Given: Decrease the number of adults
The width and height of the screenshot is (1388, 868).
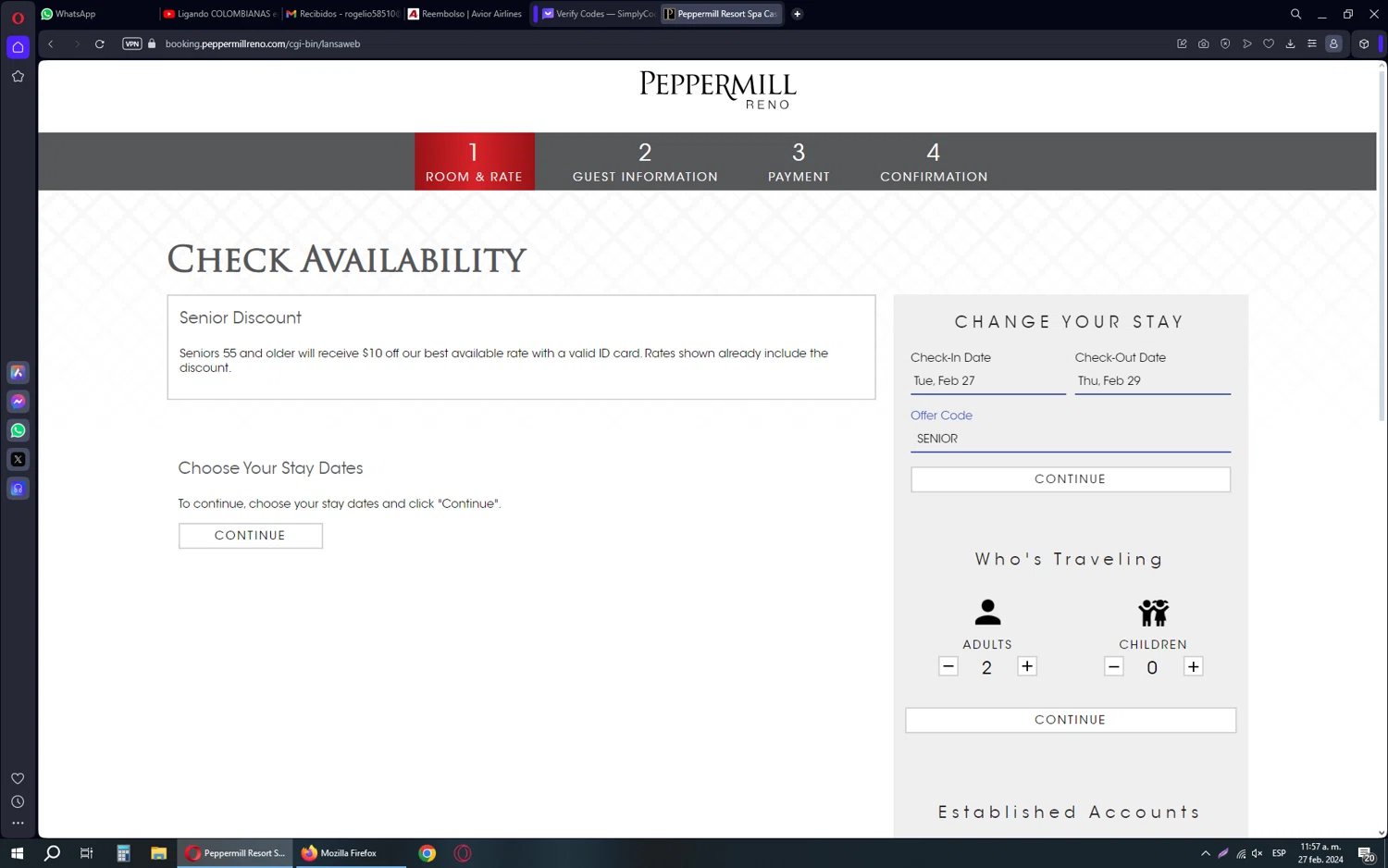Looking at the screenshot, I should point(948,666).
